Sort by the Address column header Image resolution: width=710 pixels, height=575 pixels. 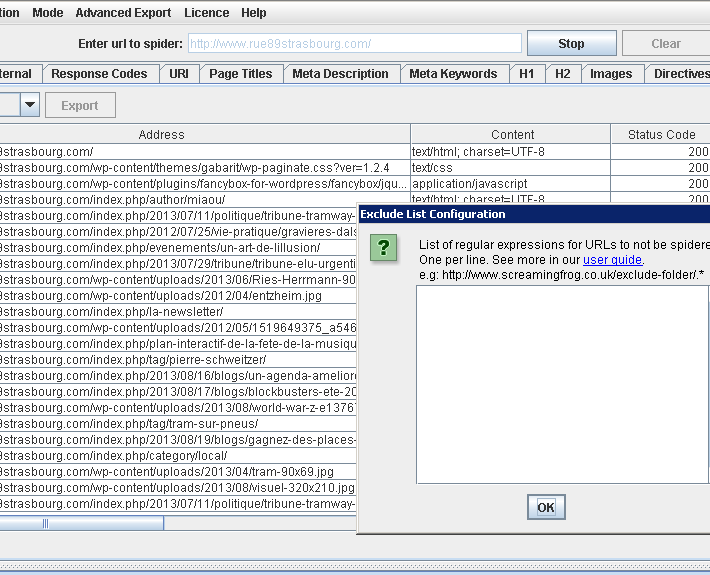coord(162,134)
